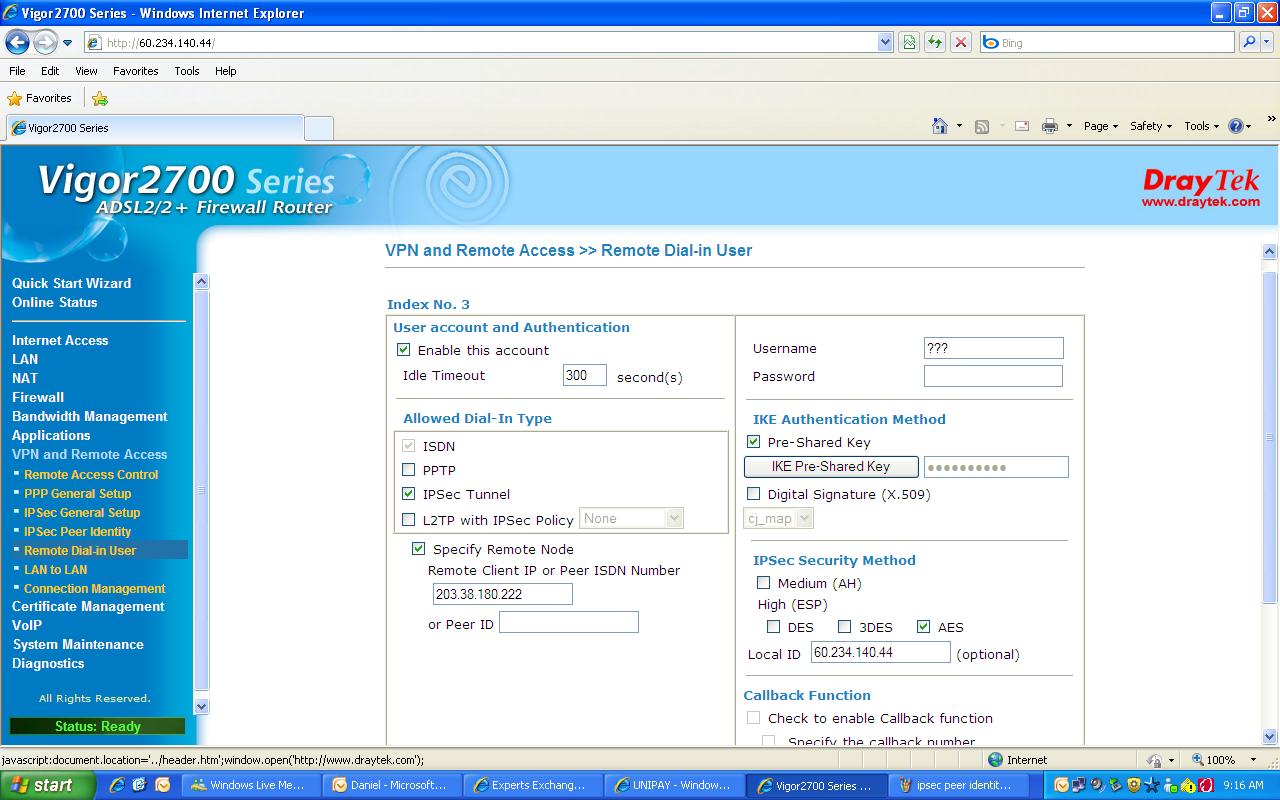Image resolution: width=1280 pixels, height=800 pixels.
Task: Click the new tab button
Action: point(318,128)
